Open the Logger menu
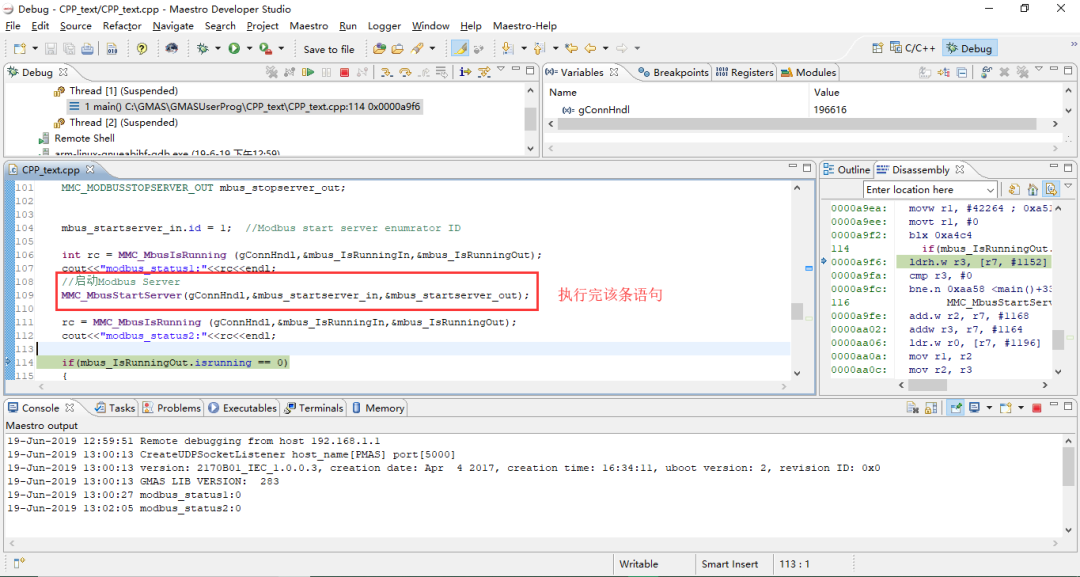This screenshot has height=577, width=1080. (x=384, y=25)
